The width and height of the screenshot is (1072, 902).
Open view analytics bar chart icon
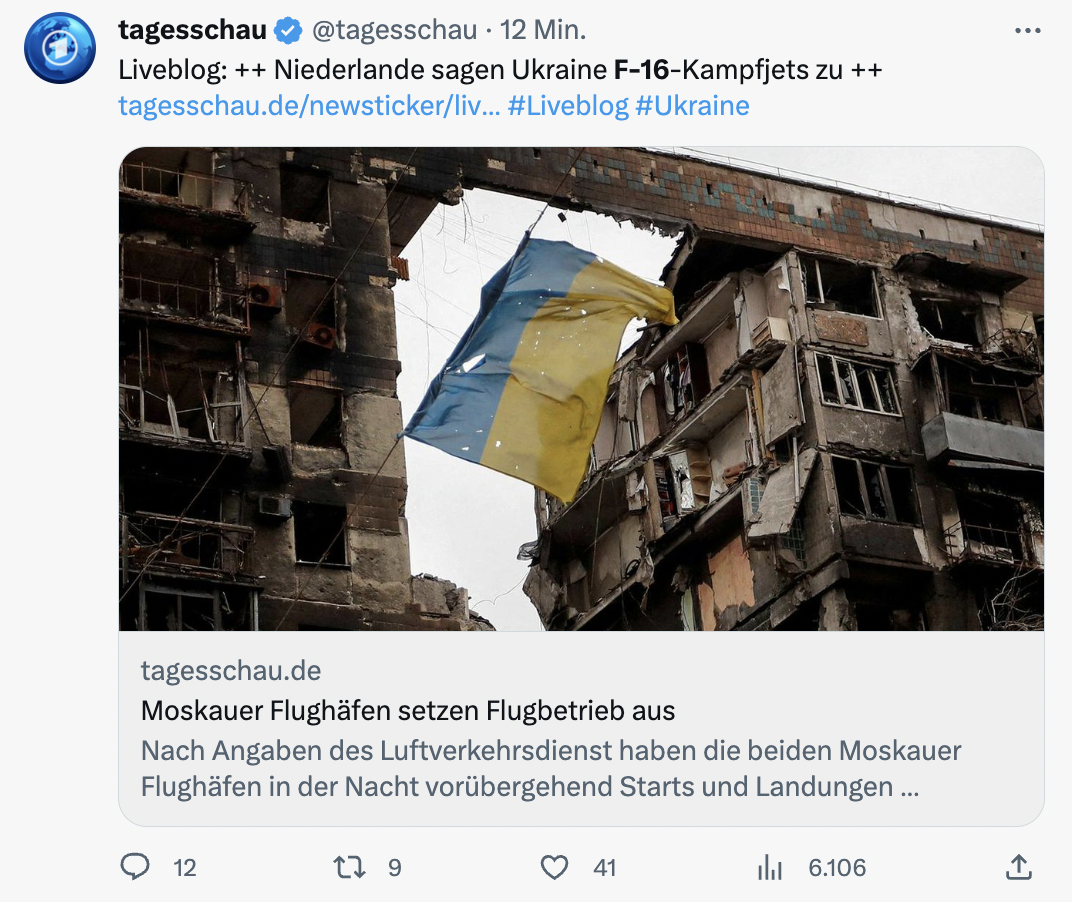pos(770,867)
